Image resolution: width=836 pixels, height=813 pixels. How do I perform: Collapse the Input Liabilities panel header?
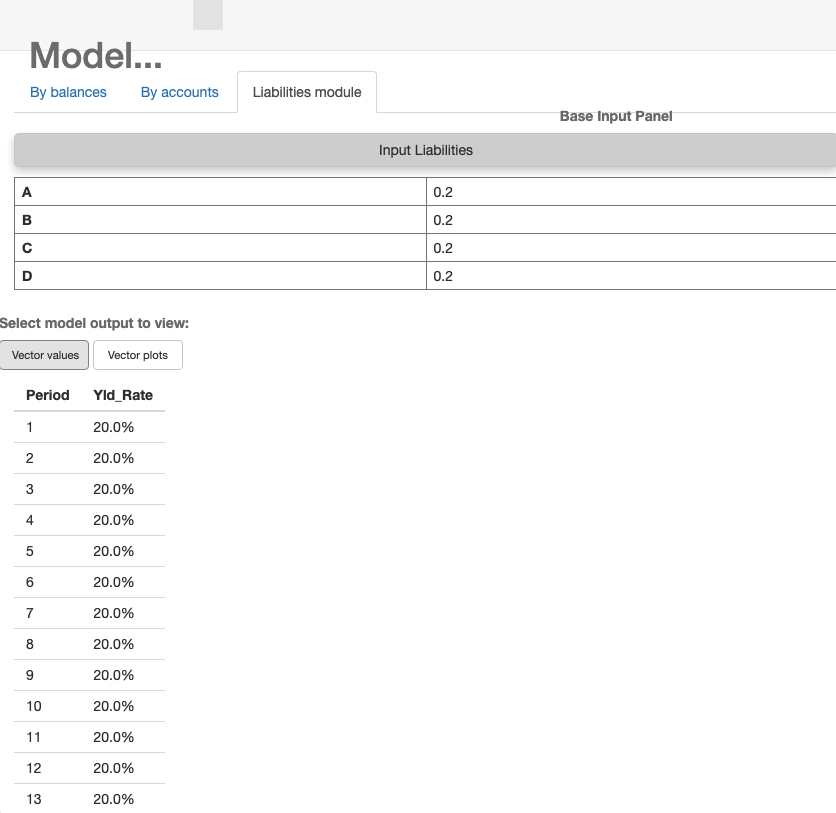tap(424, 149)
